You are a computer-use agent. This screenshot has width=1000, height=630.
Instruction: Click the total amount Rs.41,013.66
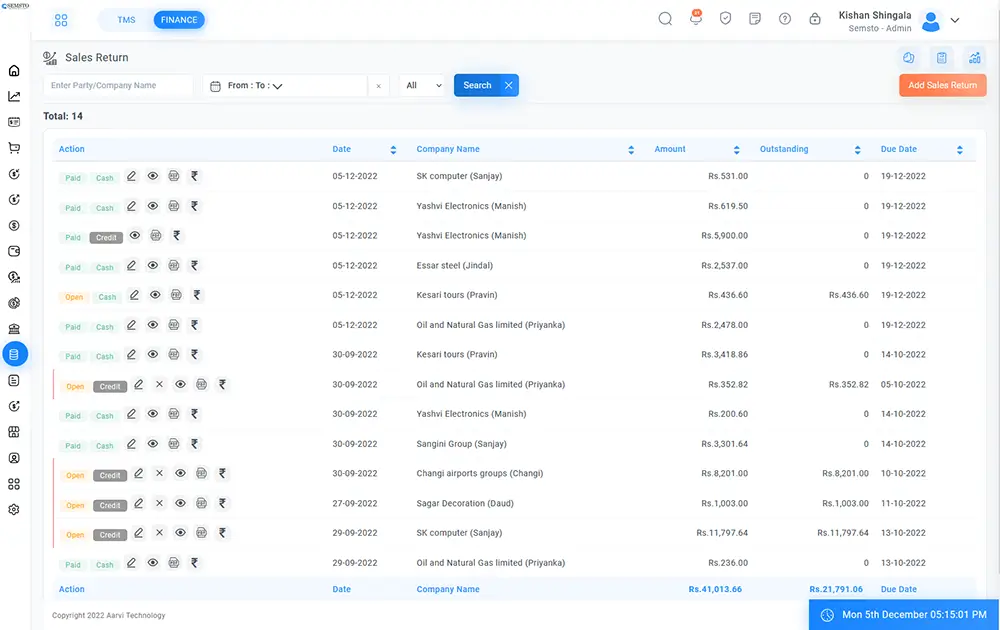[x=715, y=589]
